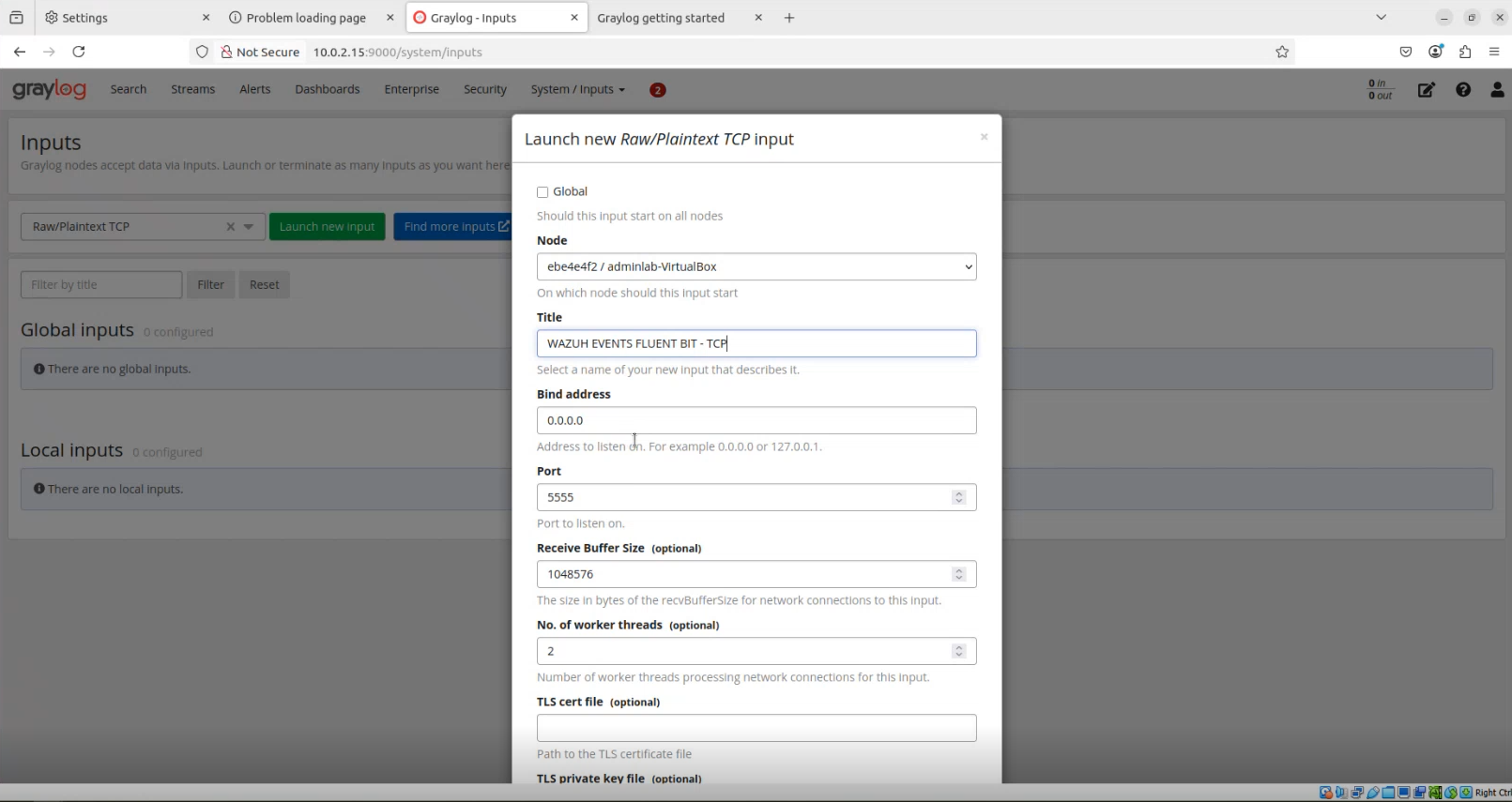Viewport: 1512px width, 802px height.
Task: Bookmark this page with the star icon
Action: click(x=1282, y=52)
